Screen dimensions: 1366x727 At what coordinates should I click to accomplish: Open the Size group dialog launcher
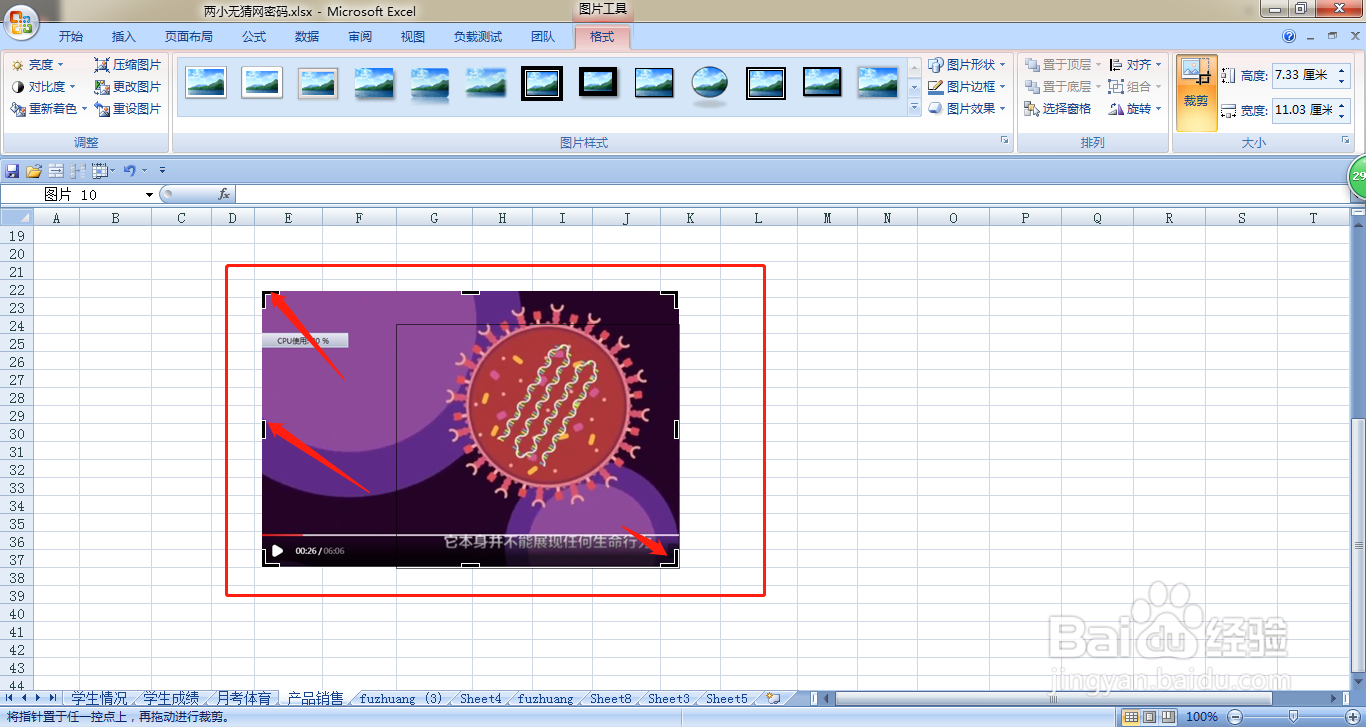pos(1346,142)
